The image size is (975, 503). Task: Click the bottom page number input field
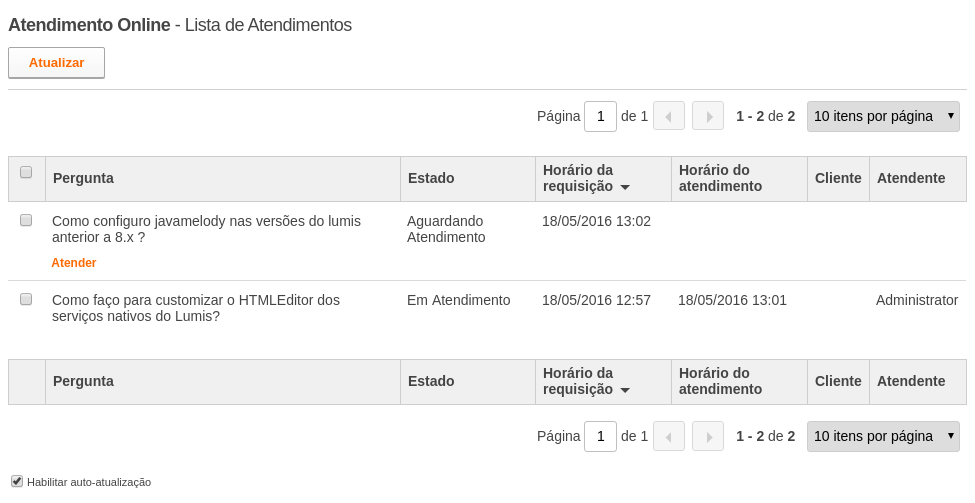601,436
